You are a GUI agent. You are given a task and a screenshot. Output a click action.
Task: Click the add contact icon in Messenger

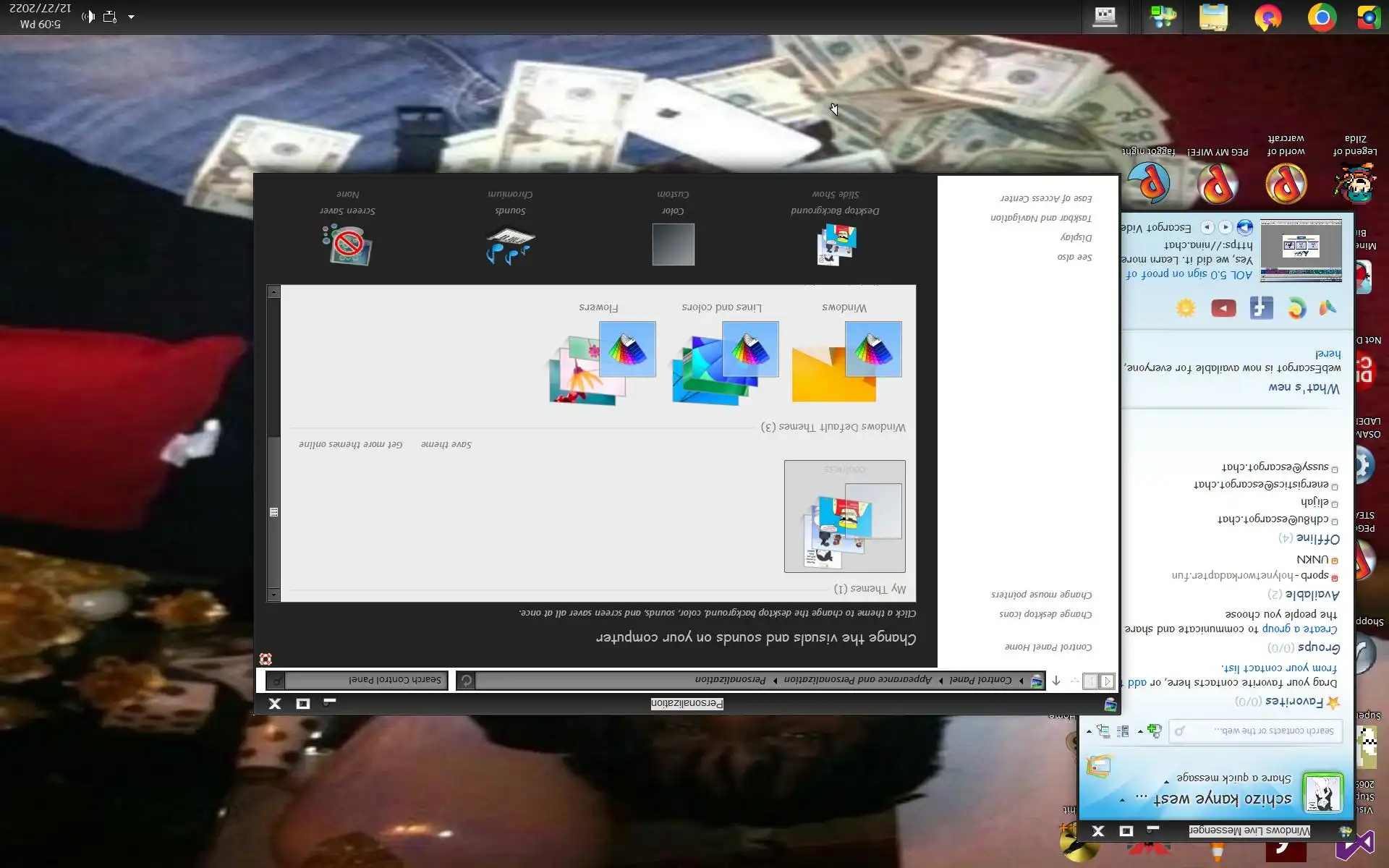pos(1155,731)
